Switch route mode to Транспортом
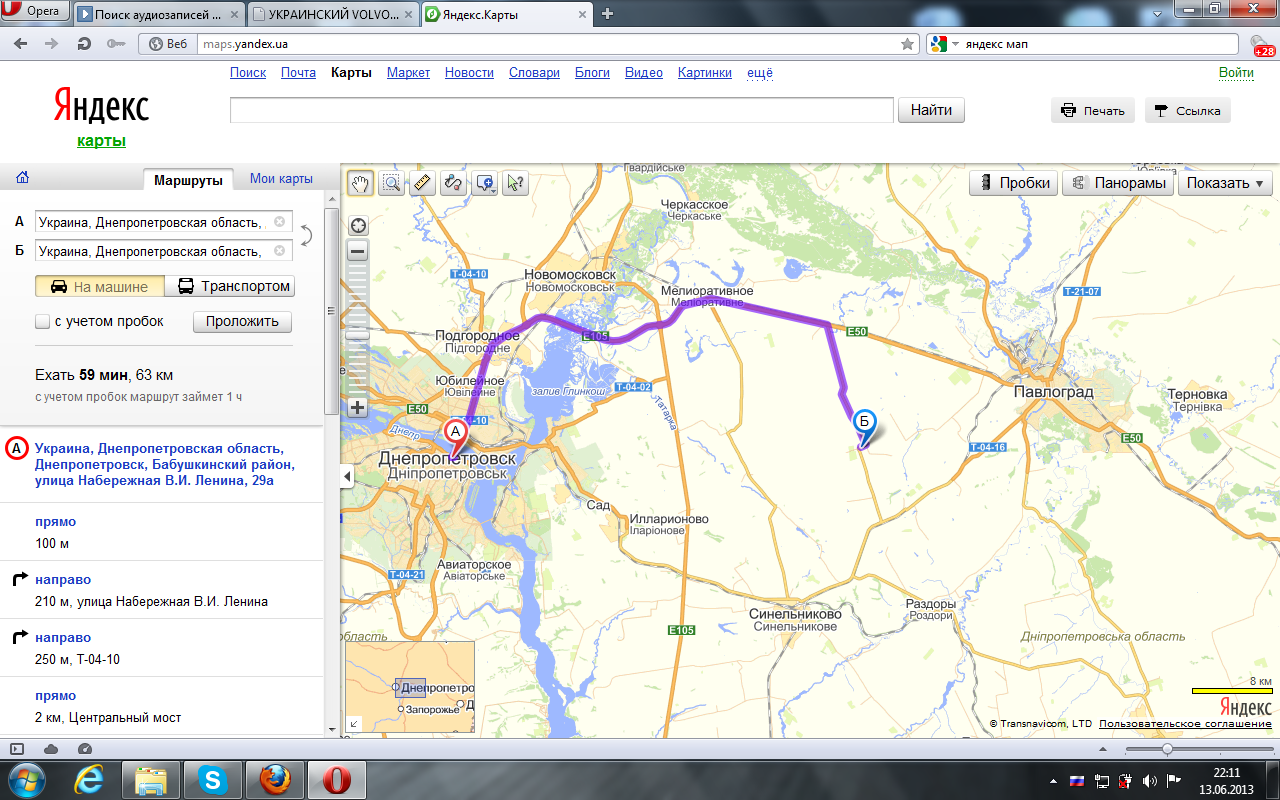This screenshot has width=1280, height=800. pyautogui.click(x=234, y=287)
